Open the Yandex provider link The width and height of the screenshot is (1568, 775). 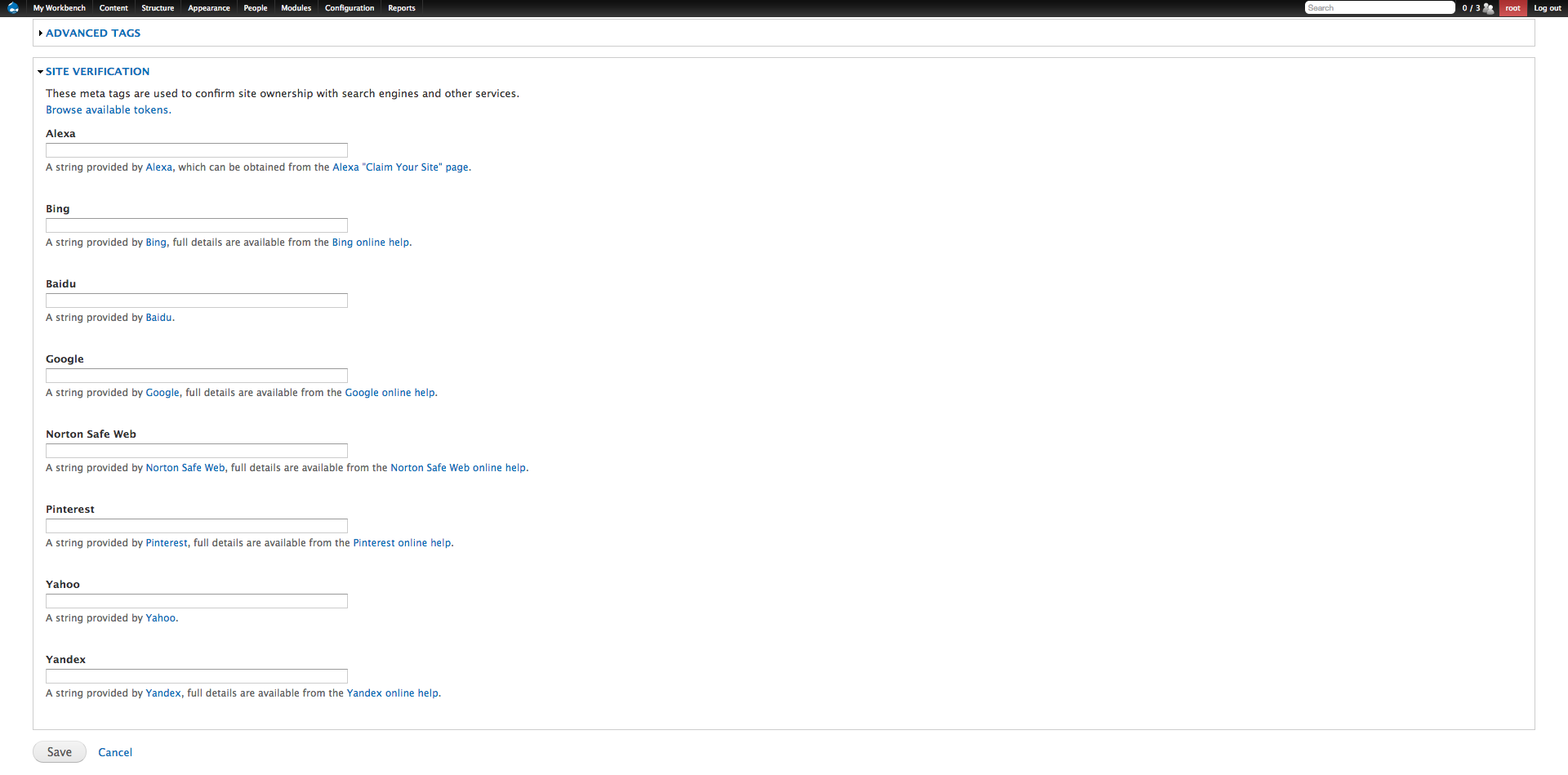pos(163,693)
